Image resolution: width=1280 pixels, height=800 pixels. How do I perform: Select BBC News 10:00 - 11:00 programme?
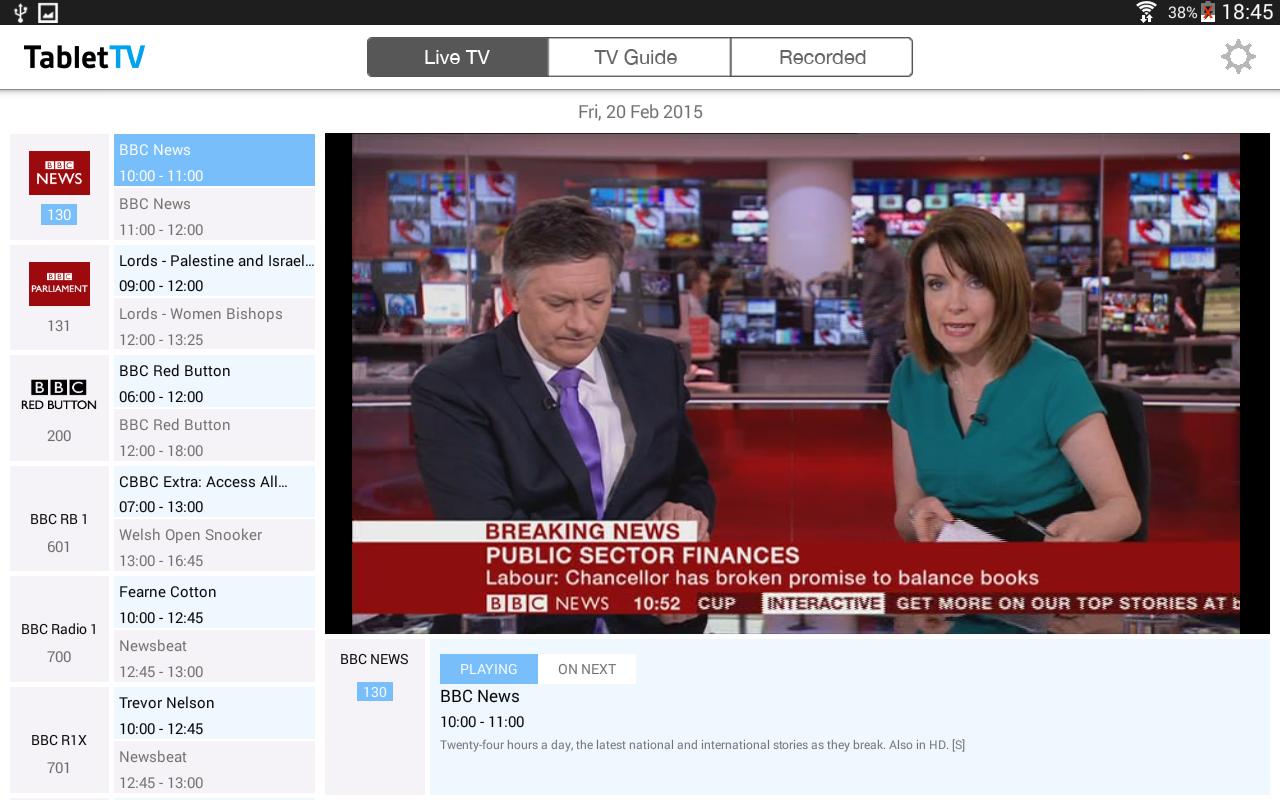tap(214, 160)
